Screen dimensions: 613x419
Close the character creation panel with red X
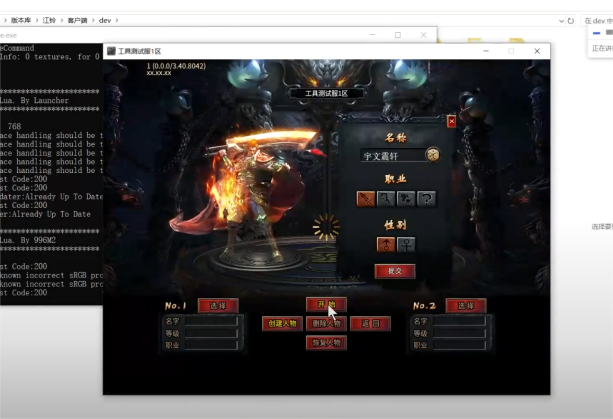pos(451,121)
